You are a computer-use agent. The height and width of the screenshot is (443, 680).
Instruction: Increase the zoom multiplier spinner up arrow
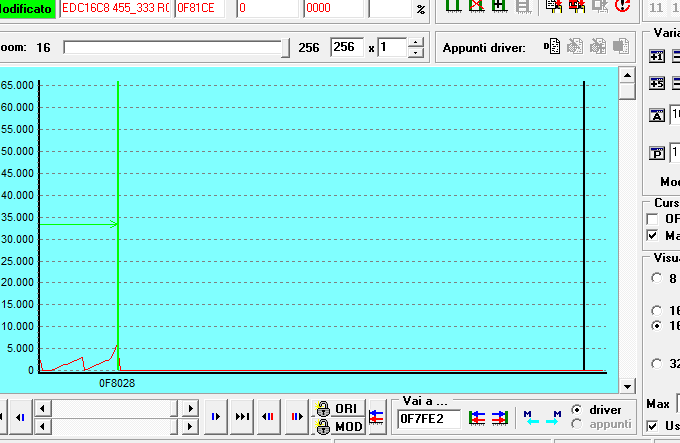(416, 42)
